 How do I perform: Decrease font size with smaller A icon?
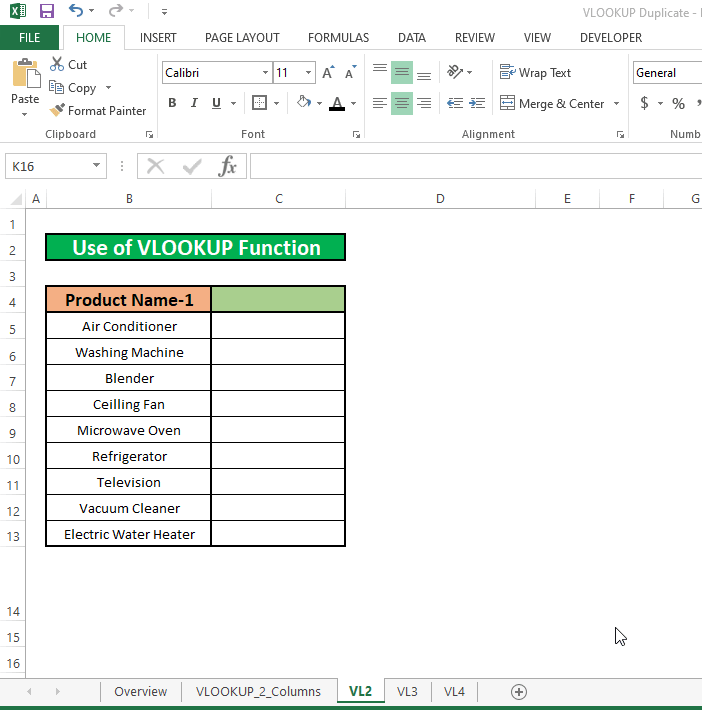(351, 72)
